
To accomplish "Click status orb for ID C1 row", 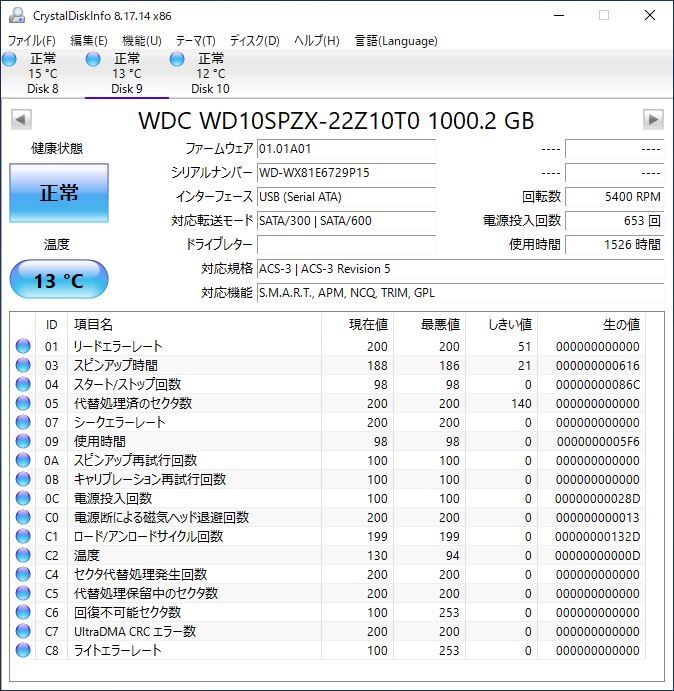I will tap(23, 536).
